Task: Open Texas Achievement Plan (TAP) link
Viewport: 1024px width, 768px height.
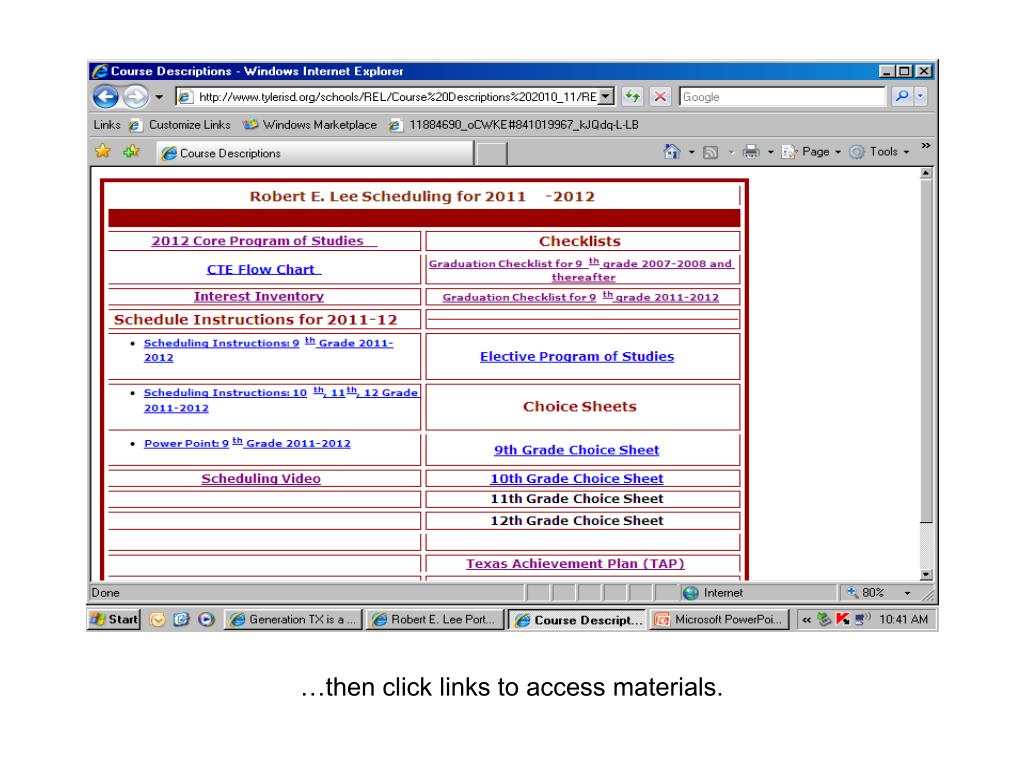Action: click(x=575, y=564)
